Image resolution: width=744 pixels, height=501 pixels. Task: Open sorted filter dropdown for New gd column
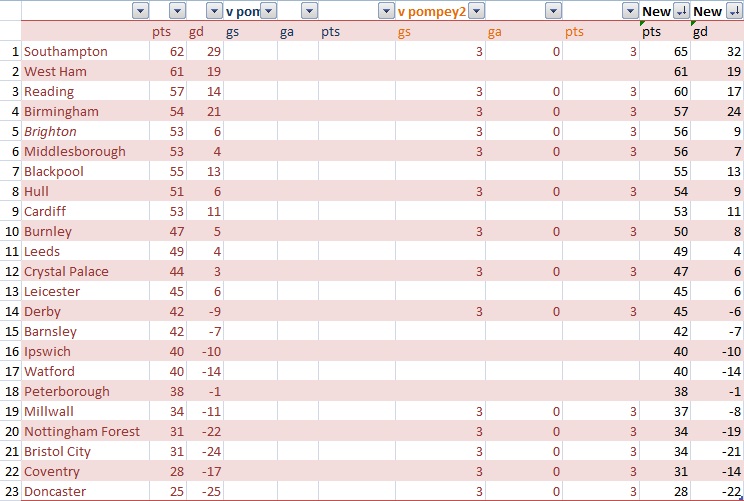coord(734,11)
